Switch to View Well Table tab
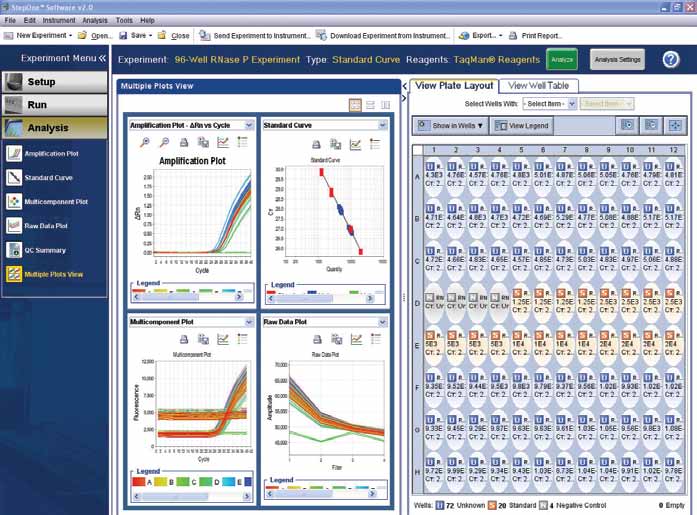The height and width of the screenshot is (515, 697). point(539,86)
